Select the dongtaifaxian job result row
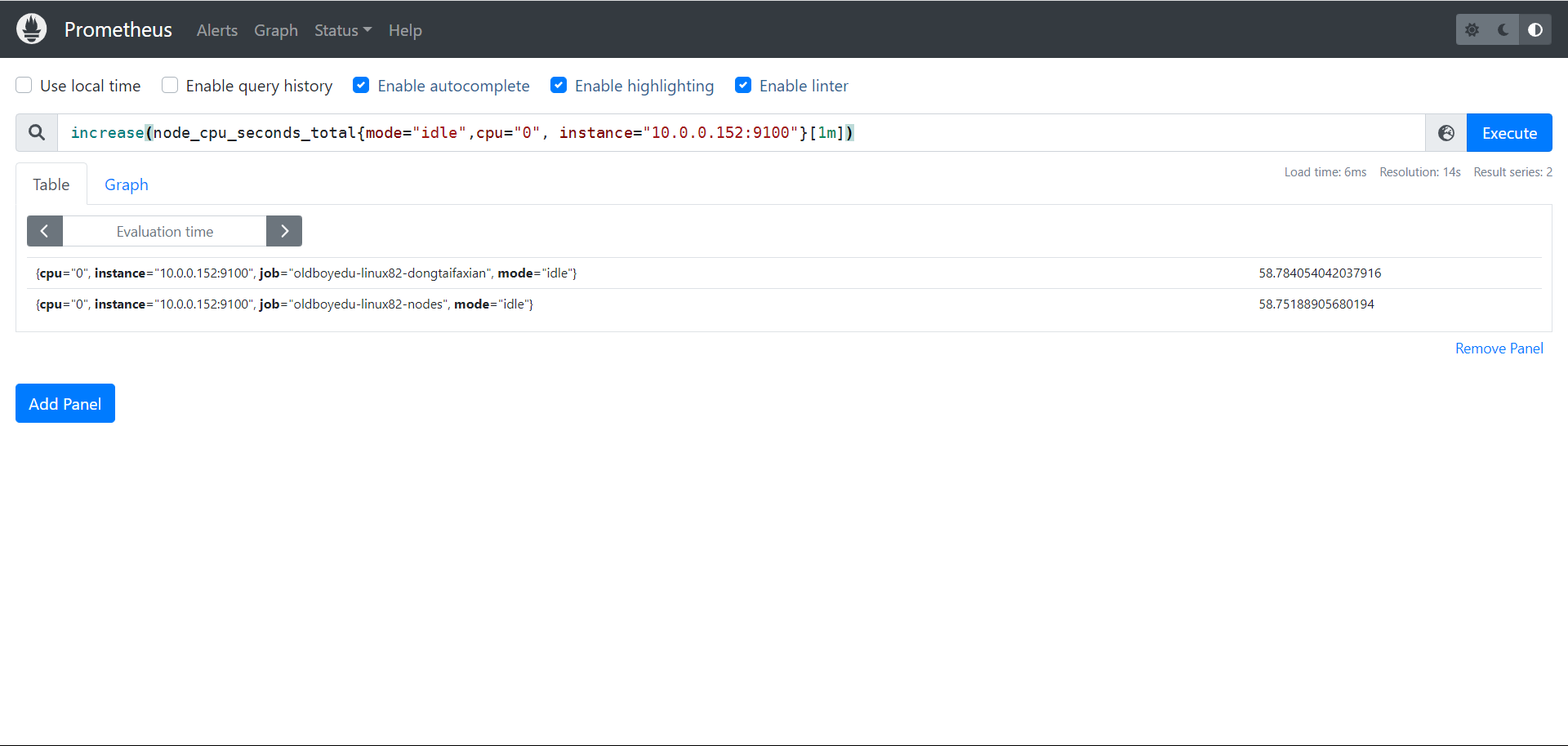 coord(784,273)
